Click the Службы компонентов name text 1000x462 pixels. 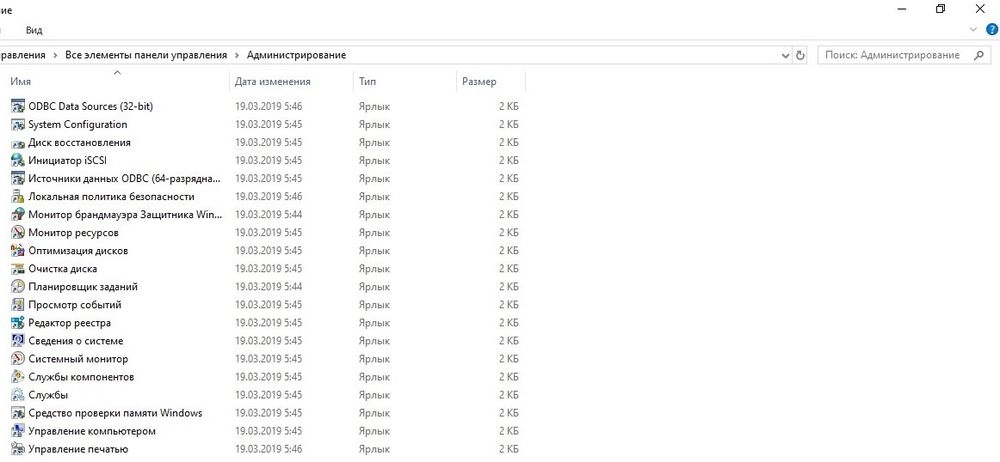pyautogui.click(x=81, y=377)
